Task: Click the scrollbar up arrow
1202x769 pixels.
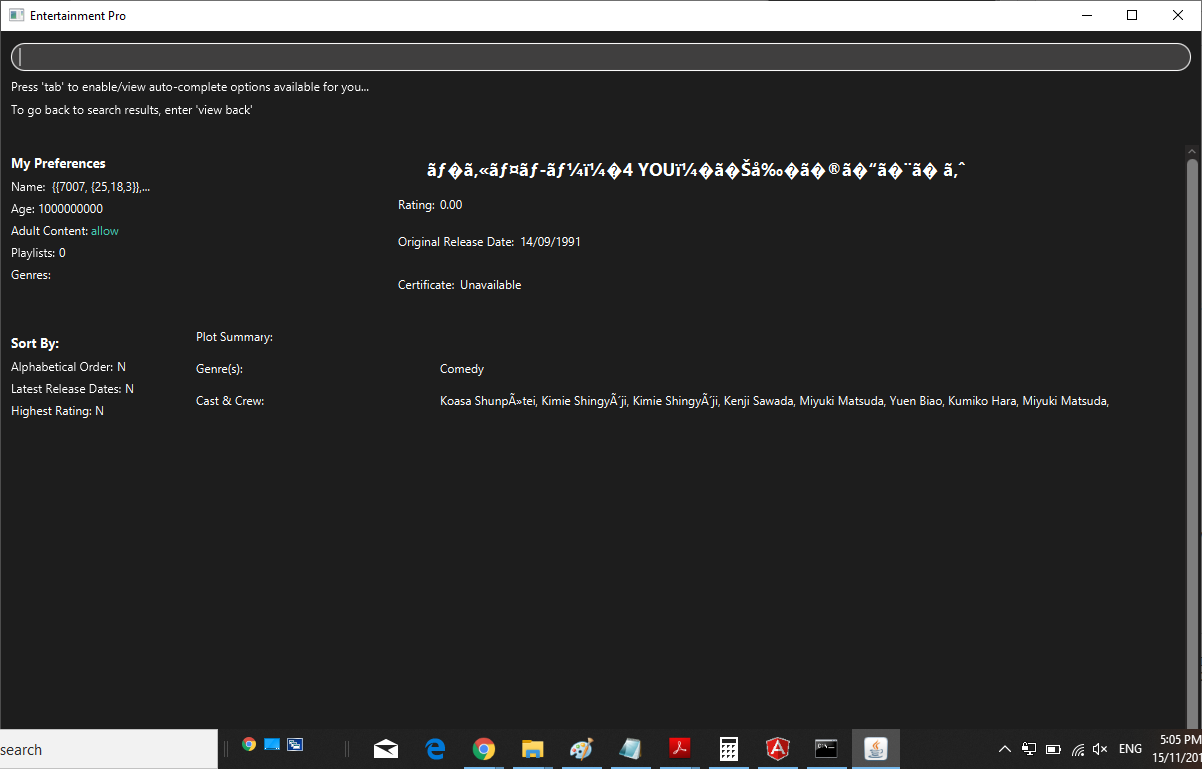Action: 1192,150
